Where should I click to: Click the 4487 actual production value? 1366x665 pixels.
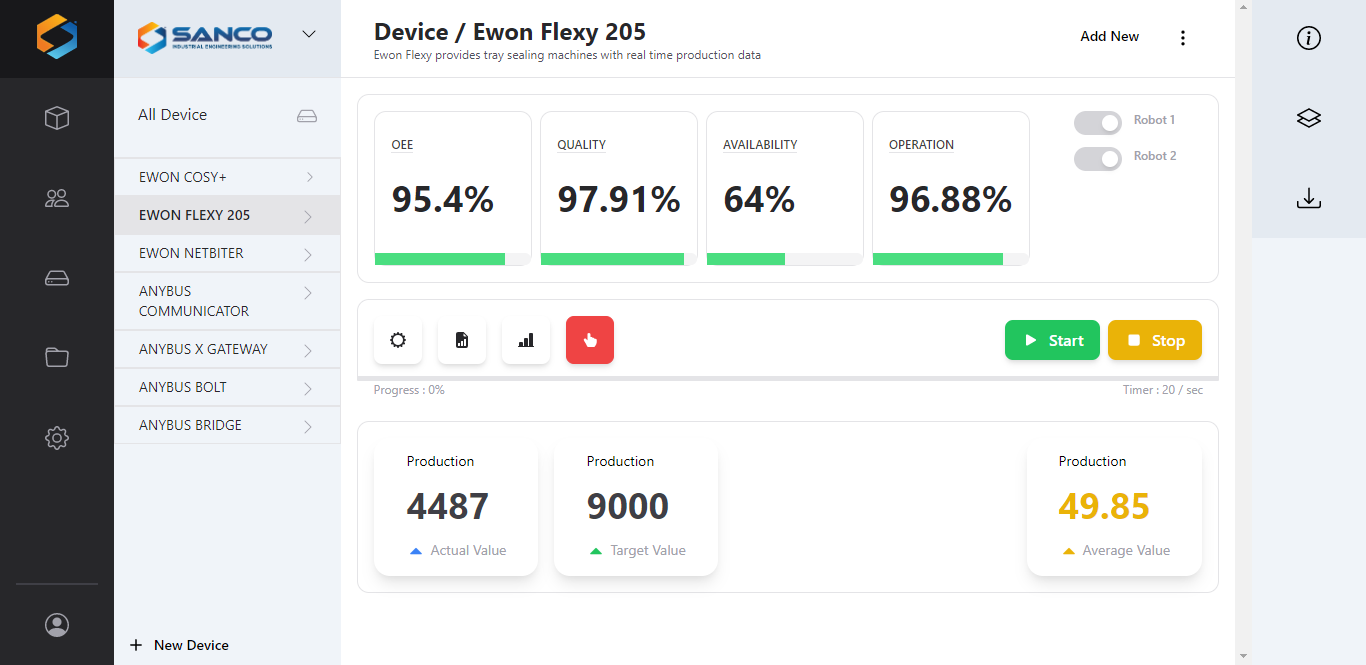448,506
